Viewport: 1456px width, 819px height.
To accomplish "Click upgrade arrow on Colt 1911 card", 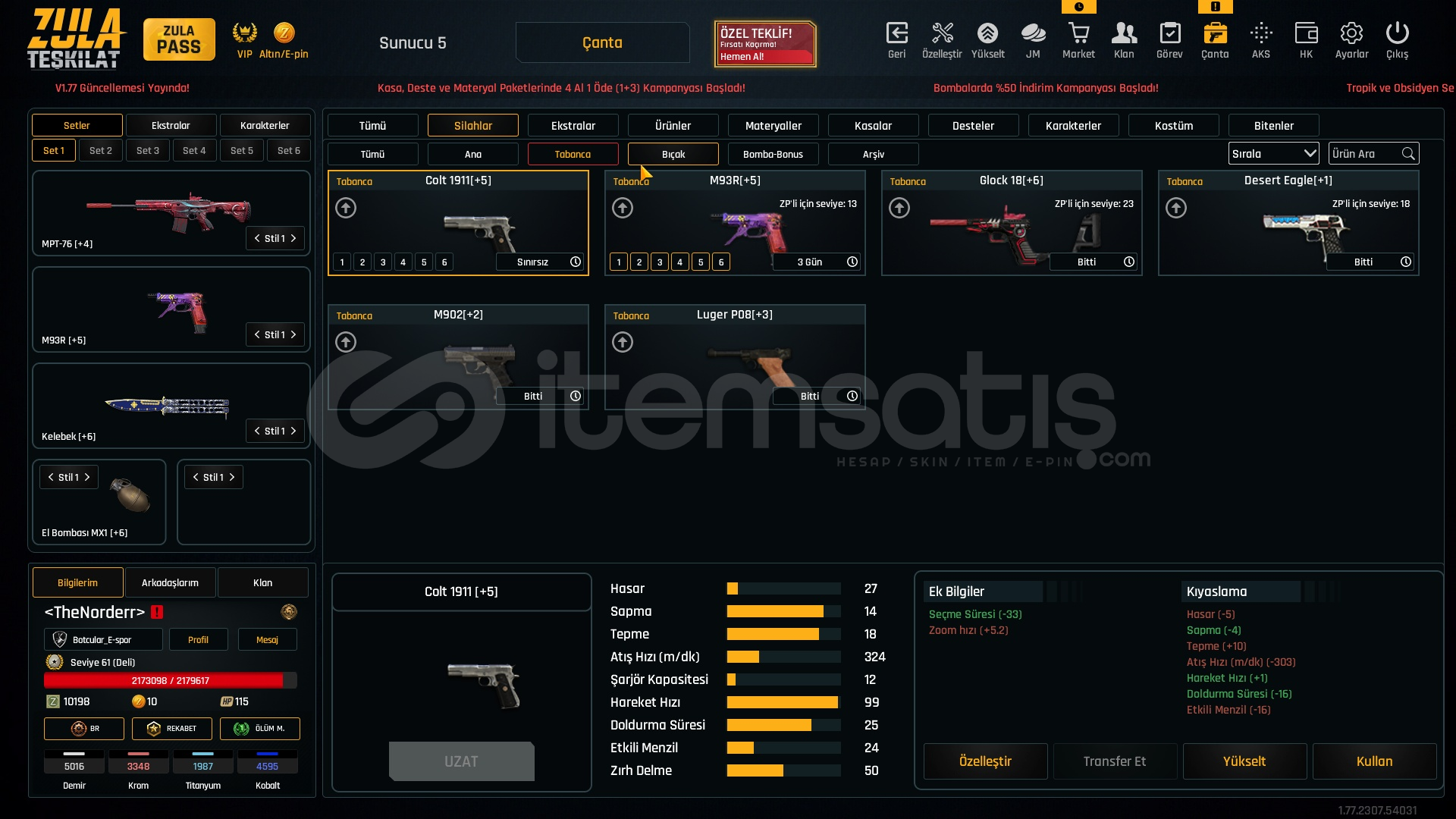I will (346, 208).
